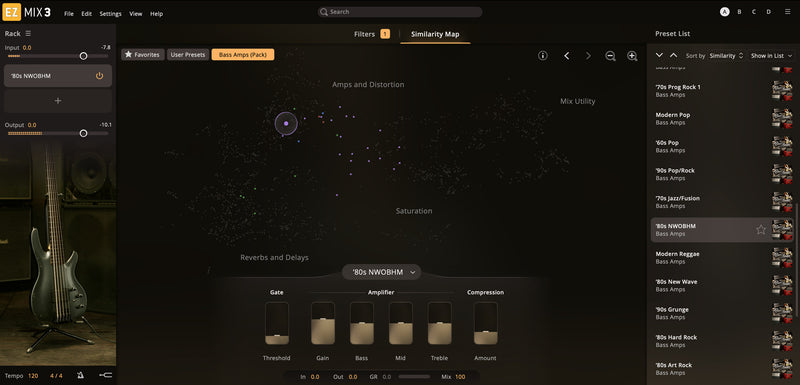Adjust the Gate Threshold control
This screenshot has height=385, width=800.
tap(277, 323)
